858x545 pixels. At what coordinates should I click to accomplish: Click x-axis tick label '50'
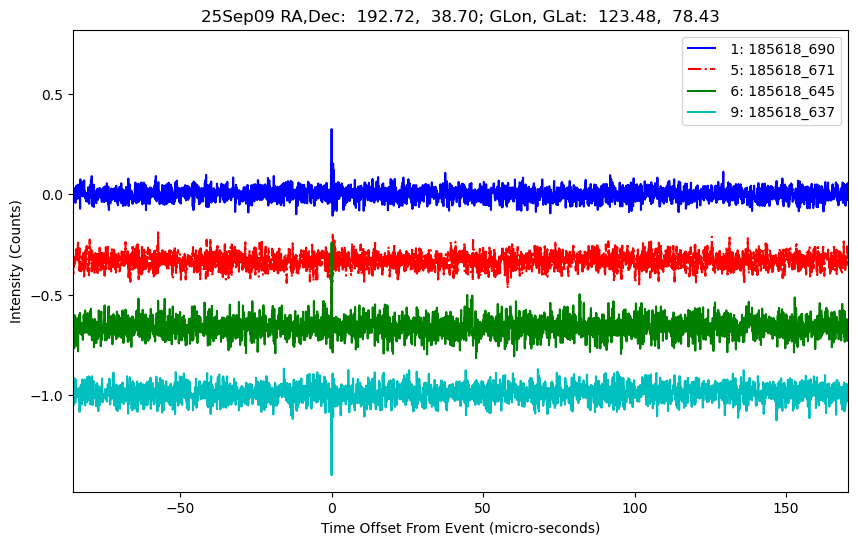(483, 508)
